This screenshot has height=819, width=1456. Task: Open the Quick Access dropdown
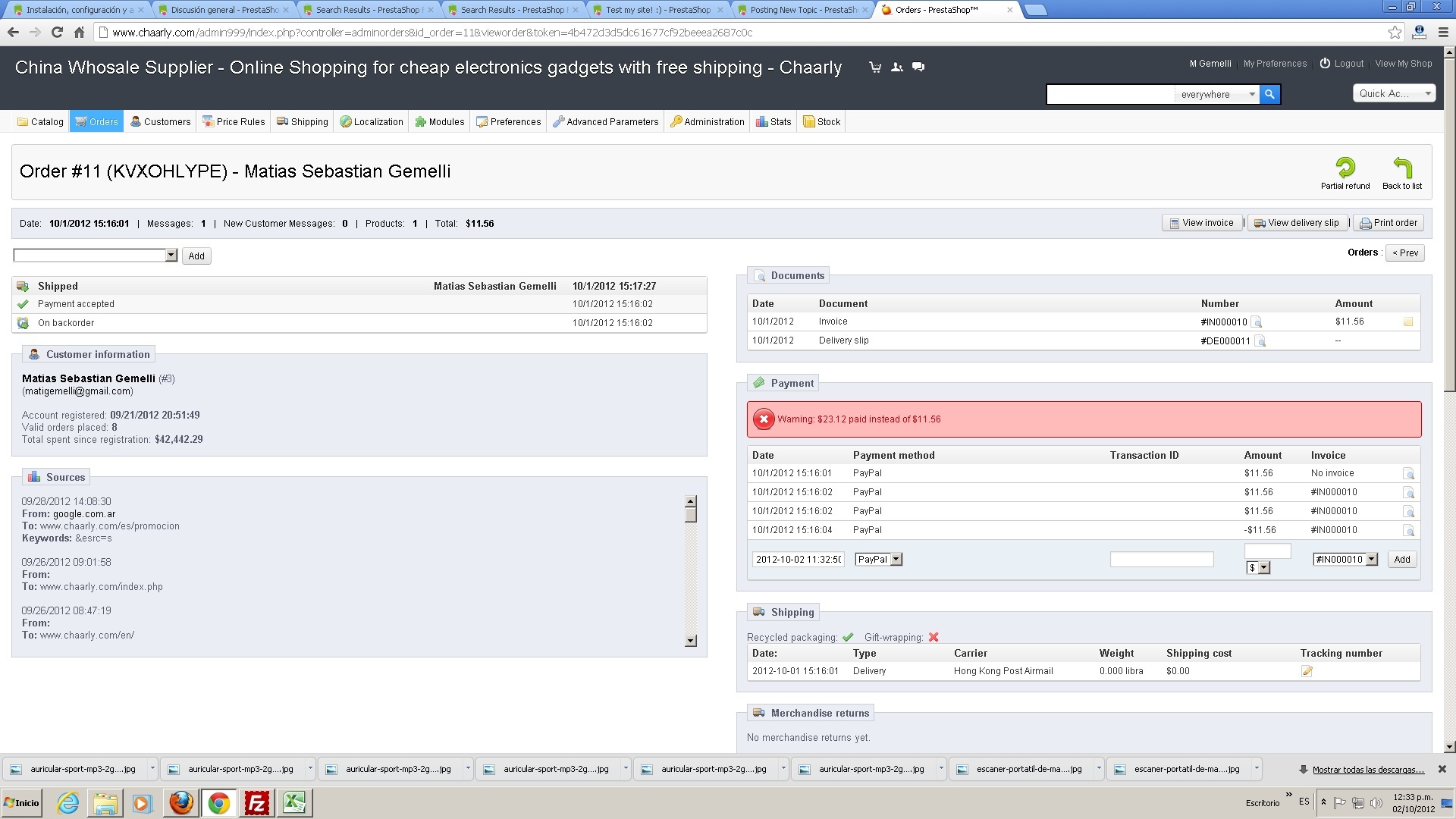(1394, 93)
